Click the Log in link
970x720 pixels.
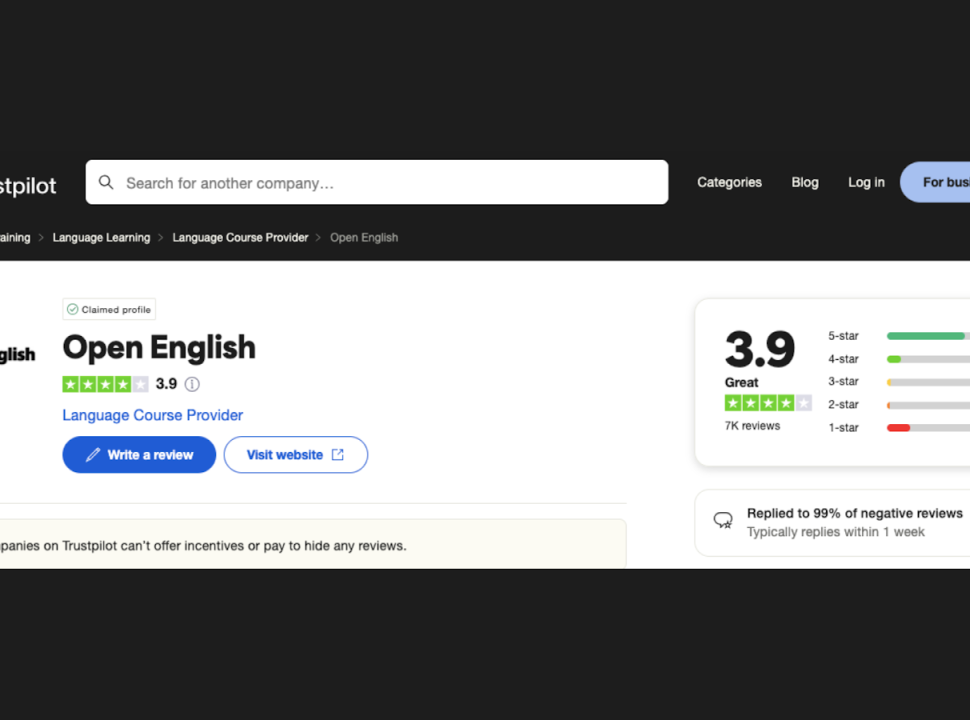tap(866, 182)
